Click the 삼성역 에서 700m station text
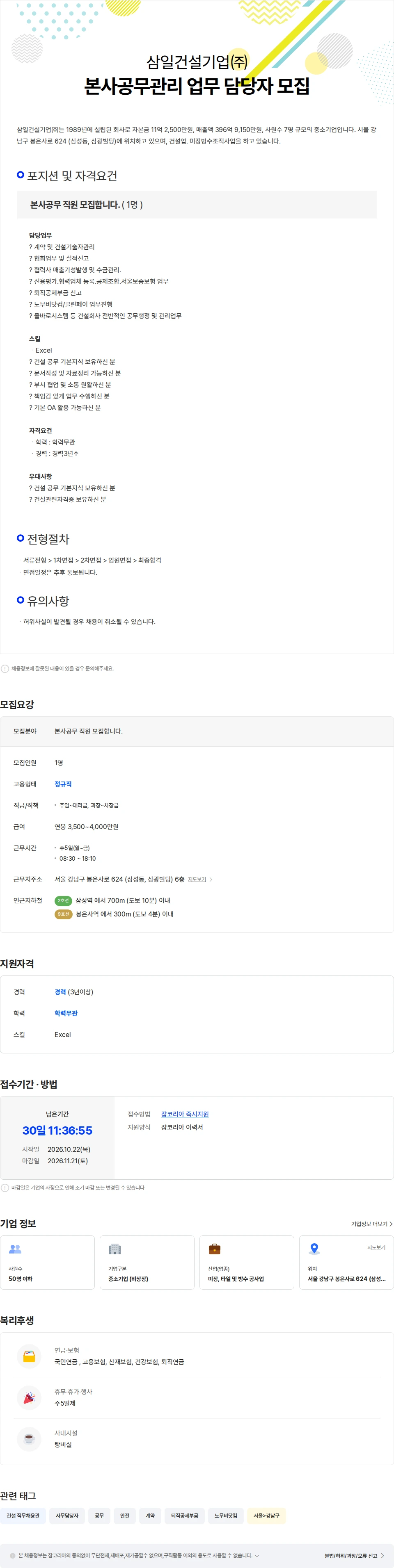Screen dimensions: 394x1568 pyautogui.click(x=123, y=900)
